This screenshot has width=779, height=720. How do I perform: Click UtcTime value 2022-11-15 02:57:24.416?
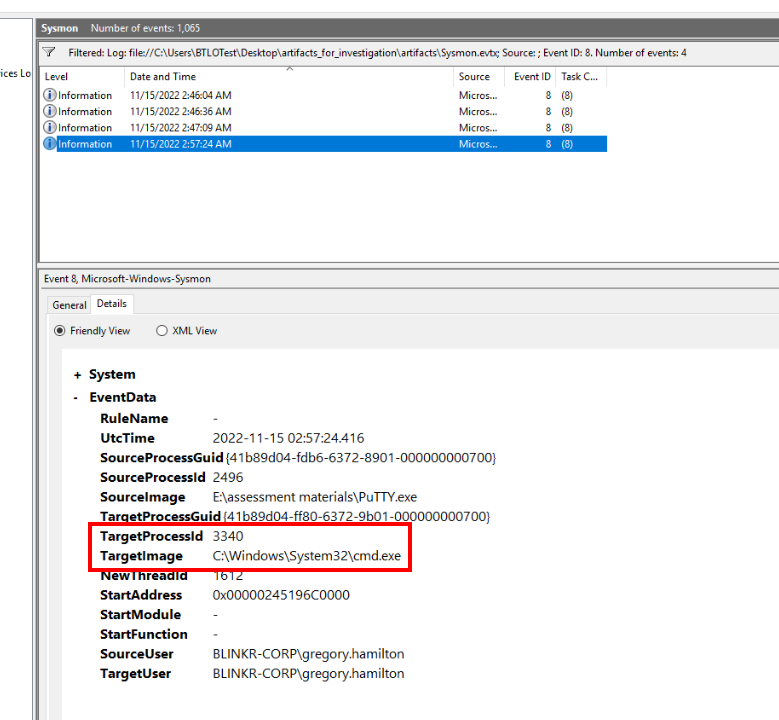coord(288,438)
